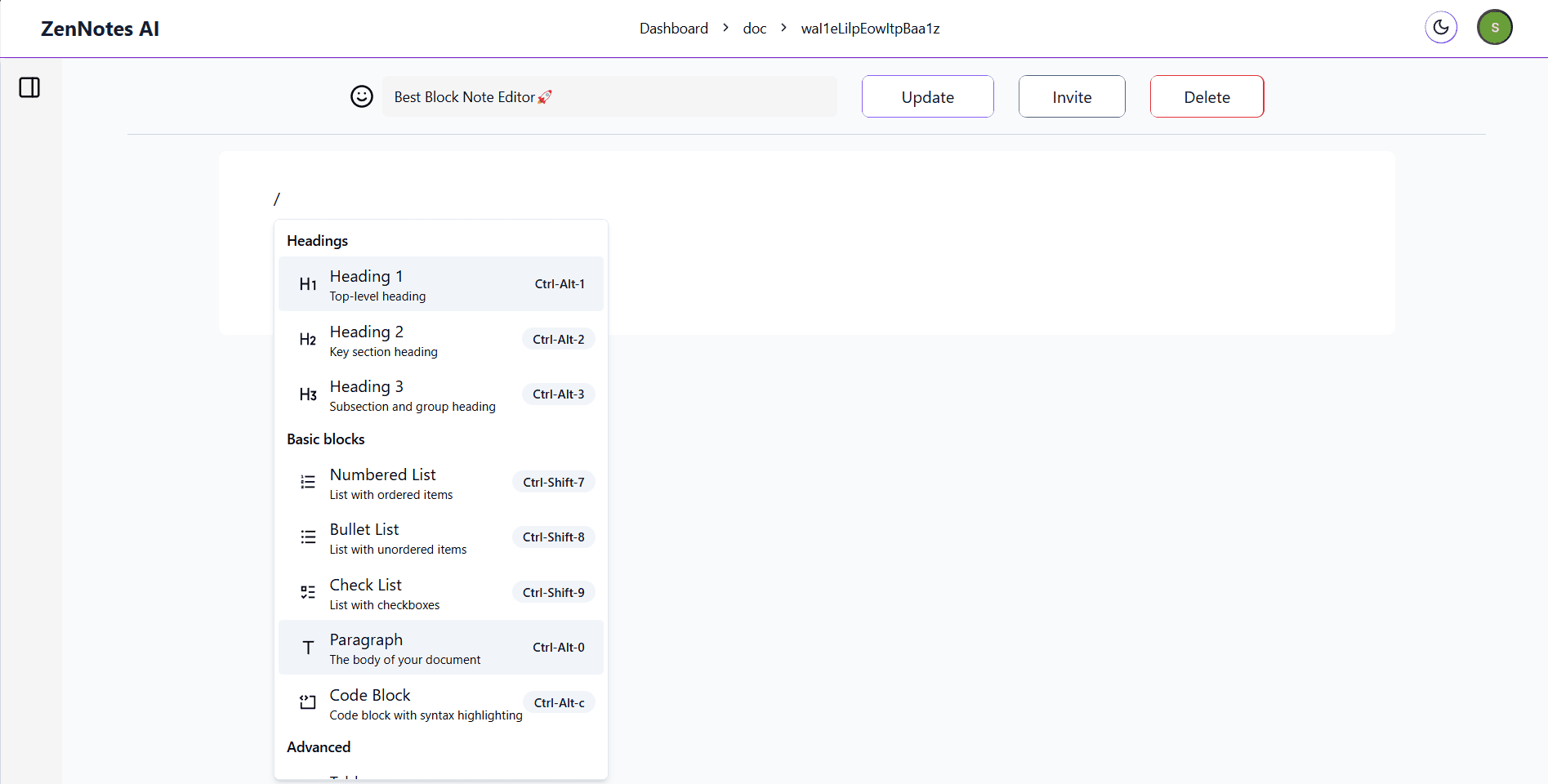Viewport: 1548px width, 784px height.
Task: Toggle the sidebar panel icon
Action: click(29, 87)
